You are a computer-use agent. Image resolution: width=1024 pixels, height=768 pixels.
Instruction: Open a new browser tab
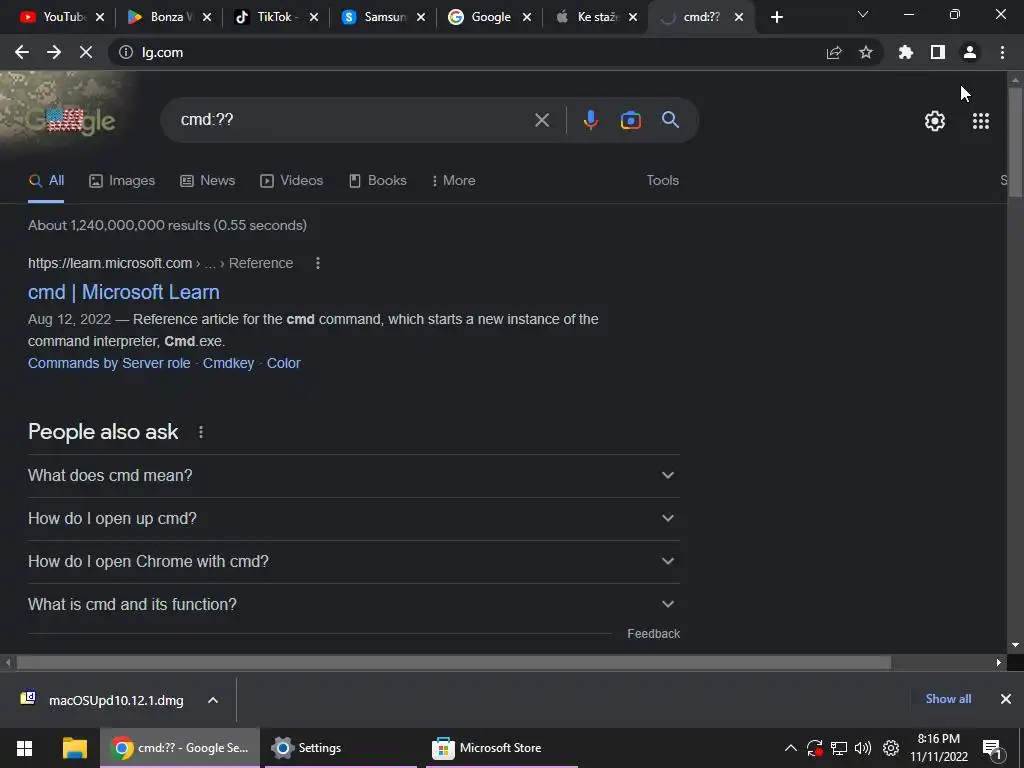[776, 18]
